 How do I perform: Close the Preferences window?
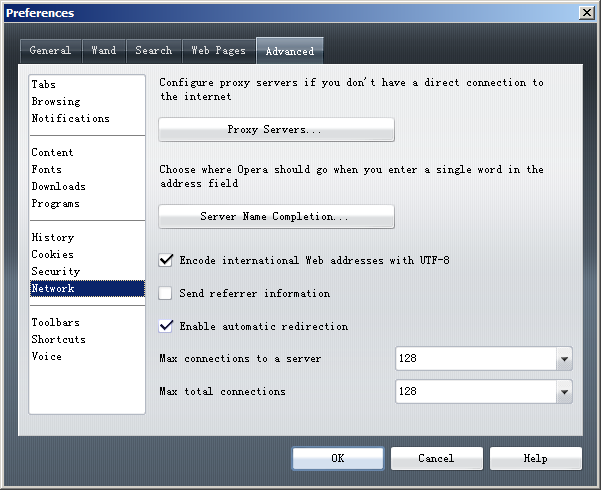(x=587, y=13)
